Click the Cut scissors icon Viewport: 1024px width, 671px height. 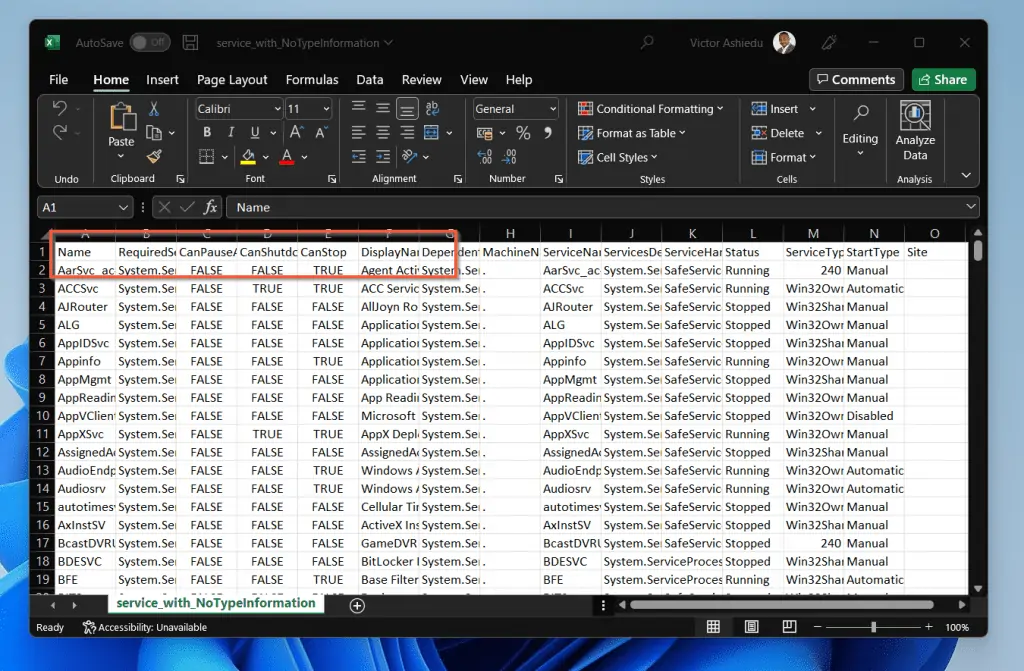154,108
